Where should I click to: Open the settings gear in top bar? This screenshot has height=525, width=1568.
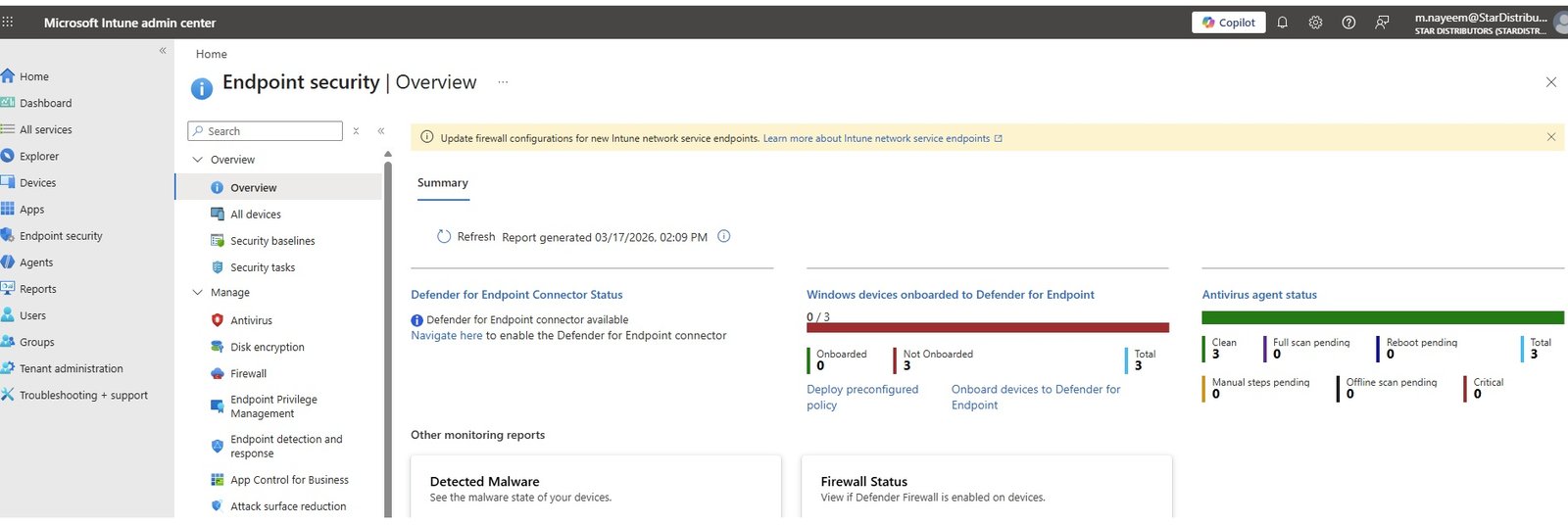(x=1315, y=23)
